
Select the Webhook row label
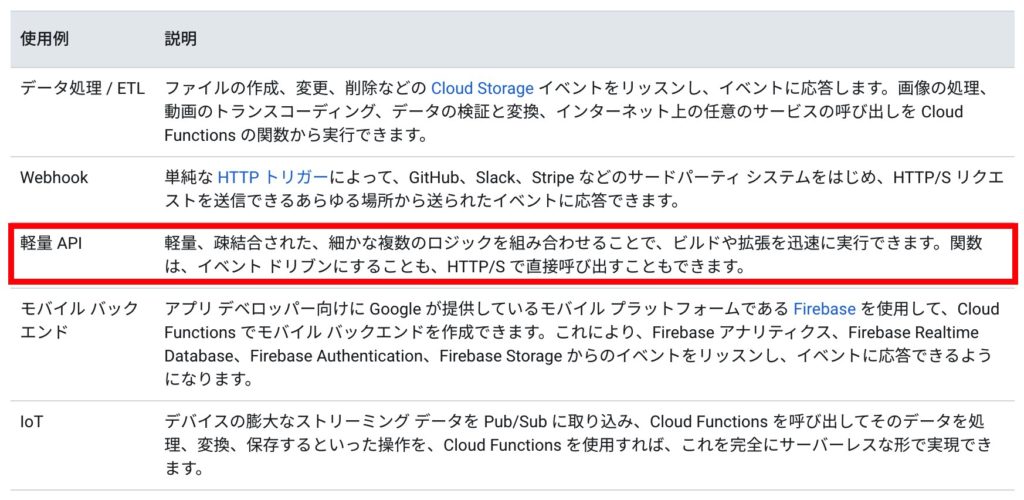[54, 177]
